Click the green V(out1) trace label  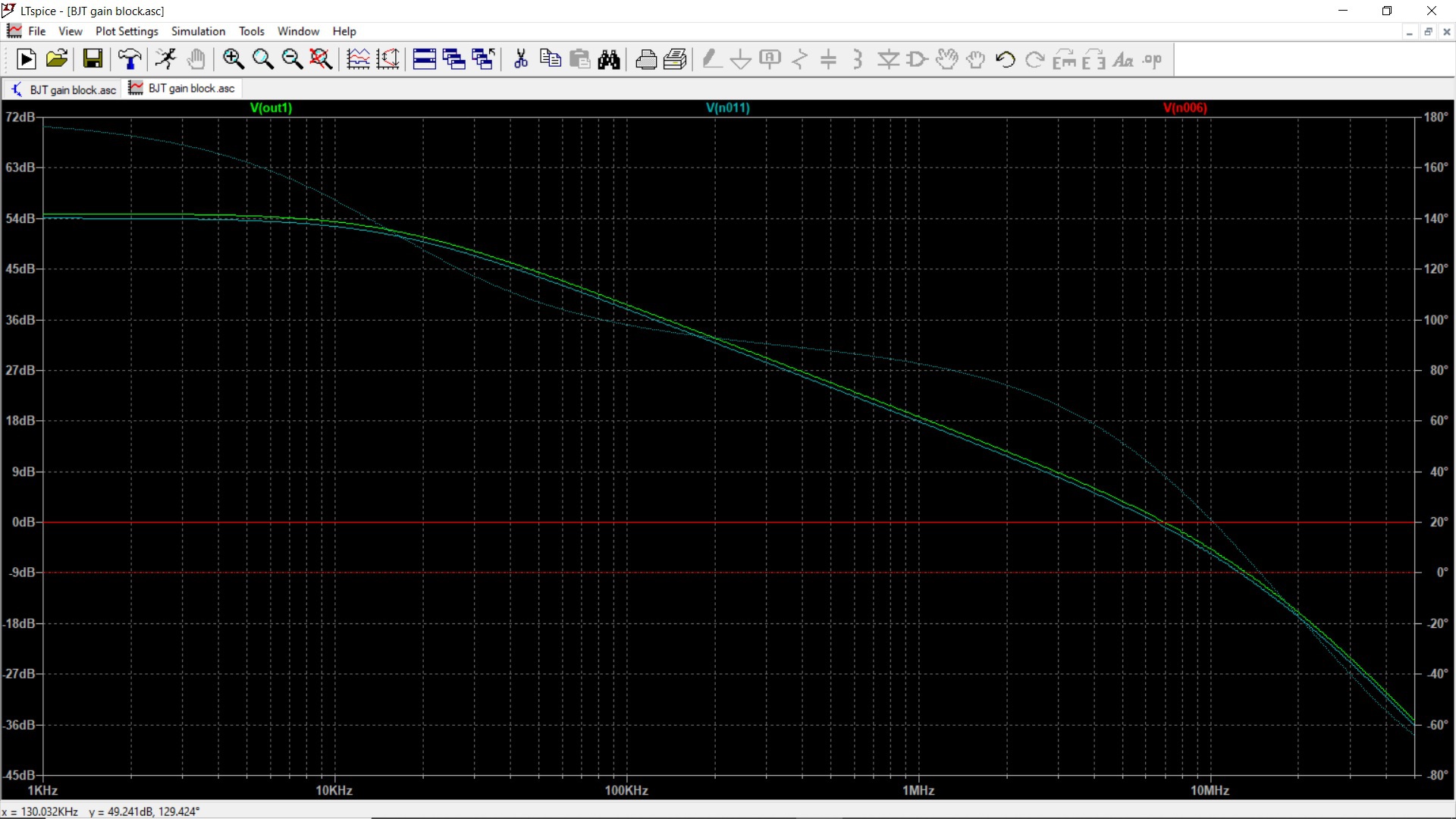[x=271, y=108]
